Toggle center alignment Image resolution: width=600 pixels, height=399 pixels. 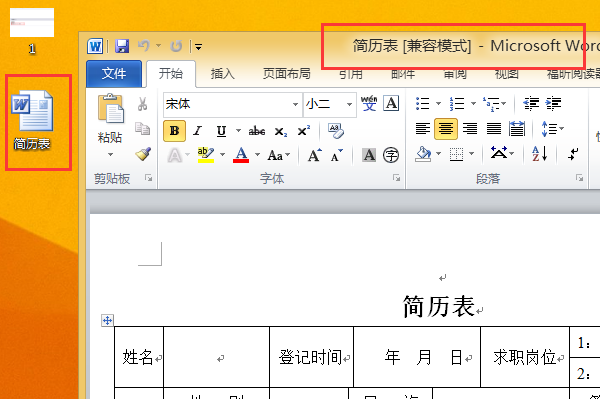(445, 129)
